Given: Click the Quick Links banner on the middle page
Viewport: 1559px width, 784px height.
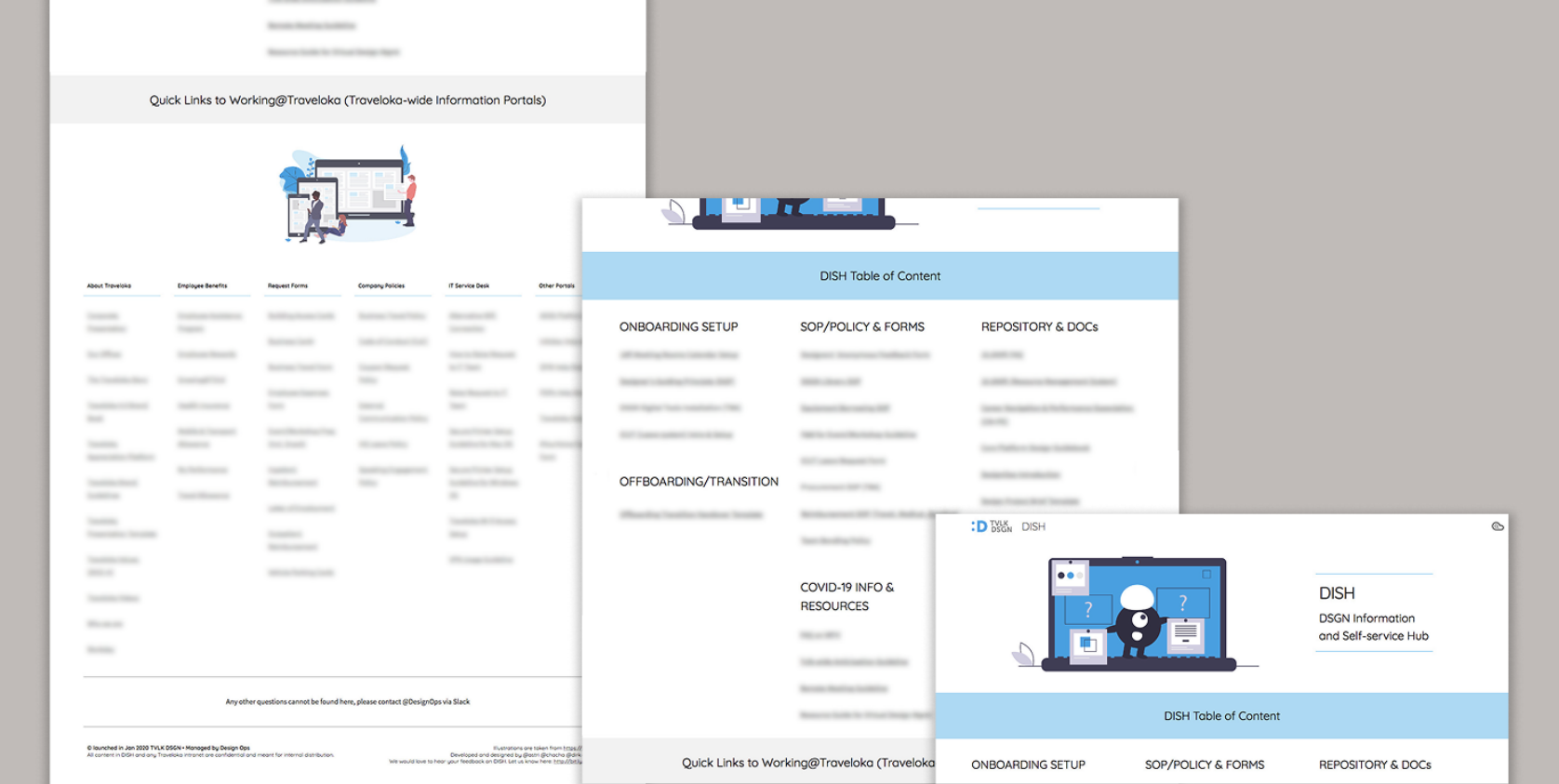Looking at the screenshot, I should [759, 762].
